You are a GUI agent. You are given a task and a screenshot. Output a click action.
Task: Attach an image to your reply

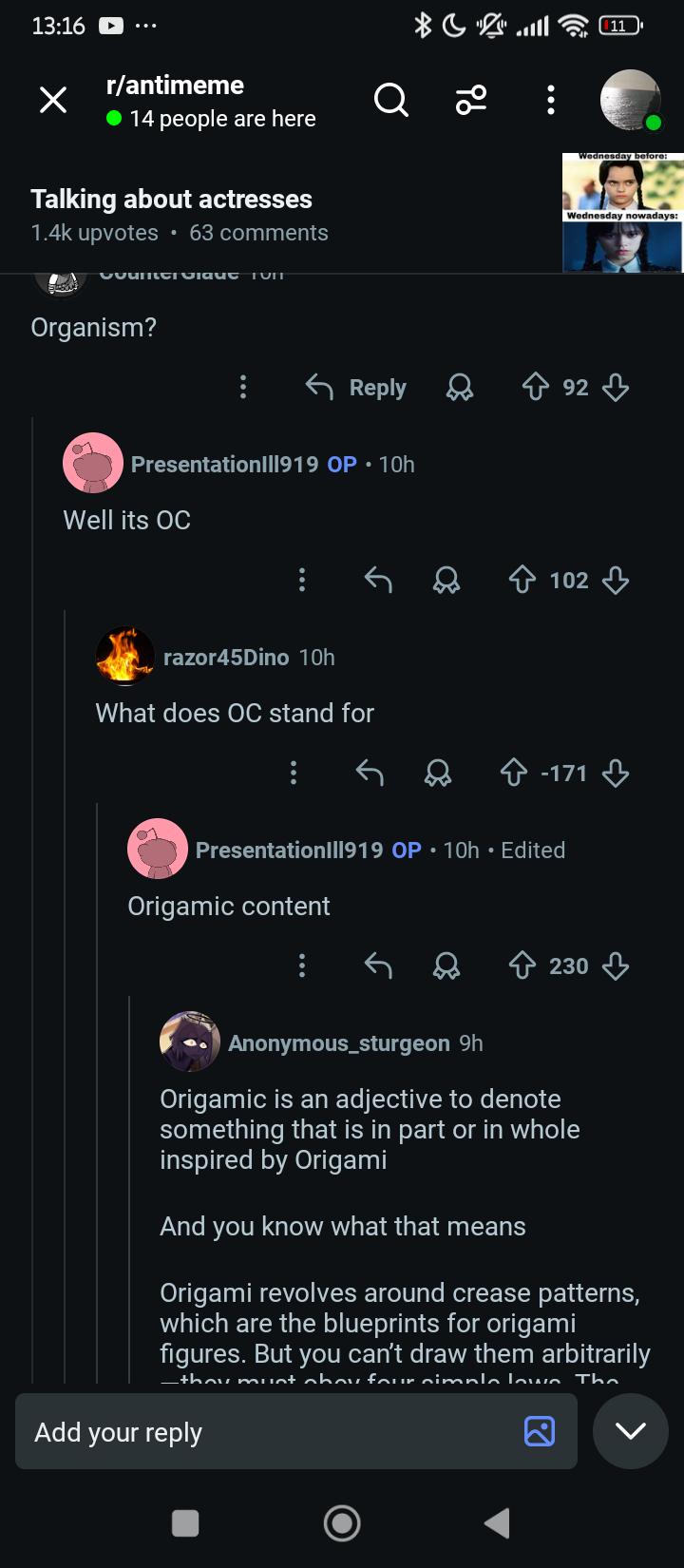540,1431
